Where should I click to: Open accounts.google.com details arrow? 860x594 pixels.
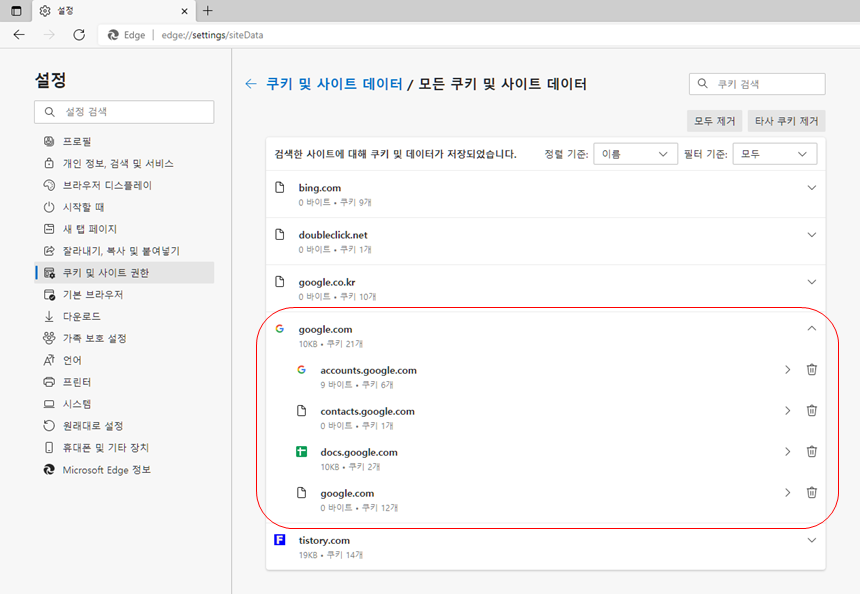coord(788,370)
